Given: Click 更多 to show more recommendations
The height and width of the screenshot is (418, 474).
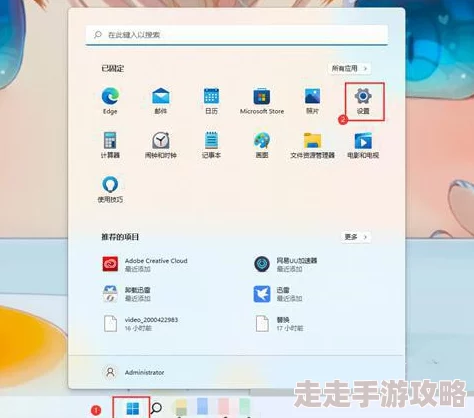Looking at the screenshot, I should (356, 237).
